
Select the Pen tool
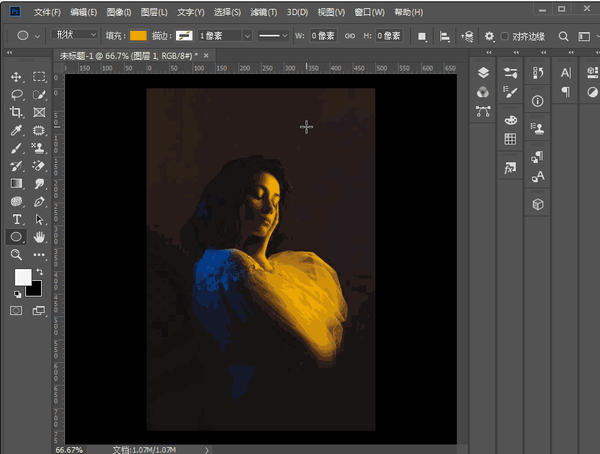pyautogui.click(x=39, y=201)
